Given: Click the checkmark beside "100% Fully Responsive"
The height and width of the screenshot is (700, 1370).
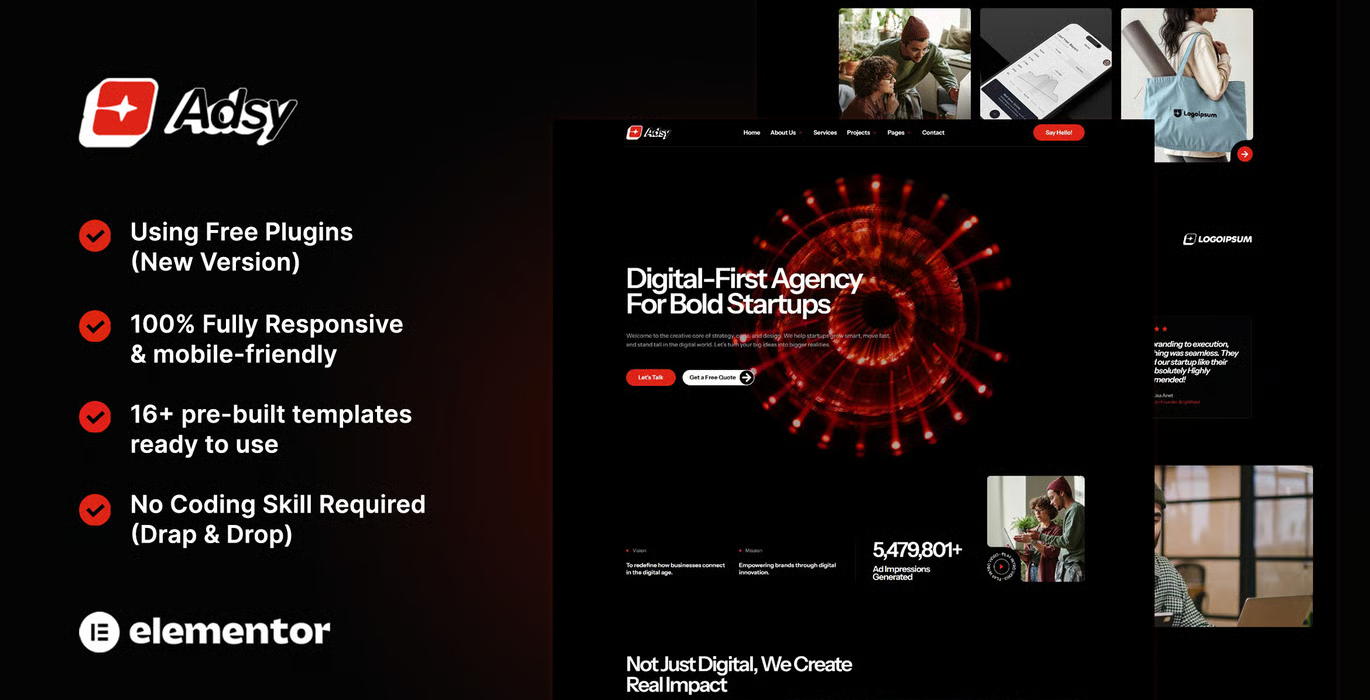Looking at the screenshot, I should [x=94, y=327].
